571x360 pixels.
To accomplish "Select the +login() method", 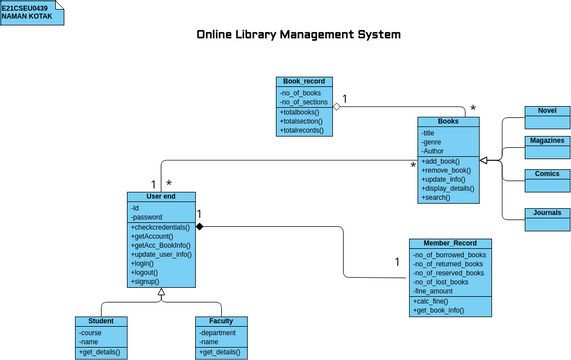I will [142, 264].
